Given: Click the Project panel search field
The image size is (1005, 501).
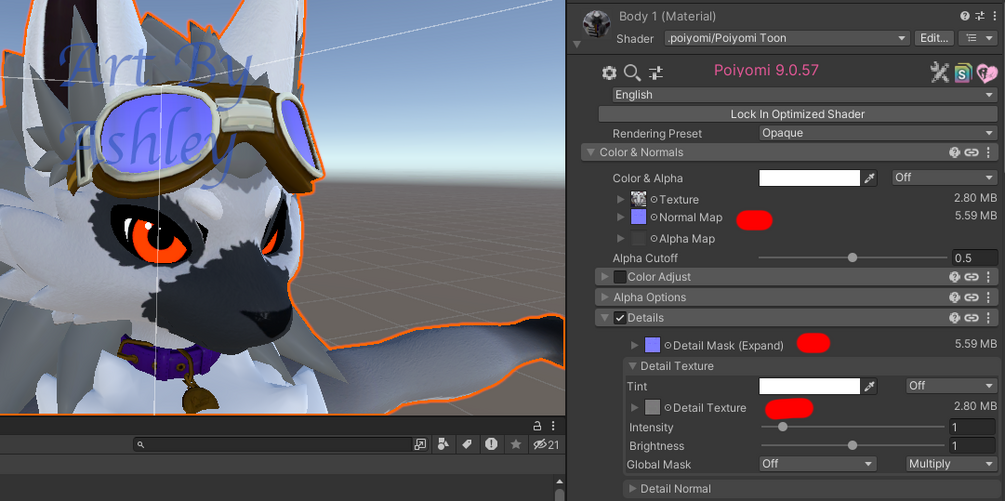Looking at the screenshot, I should click(x=274, y=444).
